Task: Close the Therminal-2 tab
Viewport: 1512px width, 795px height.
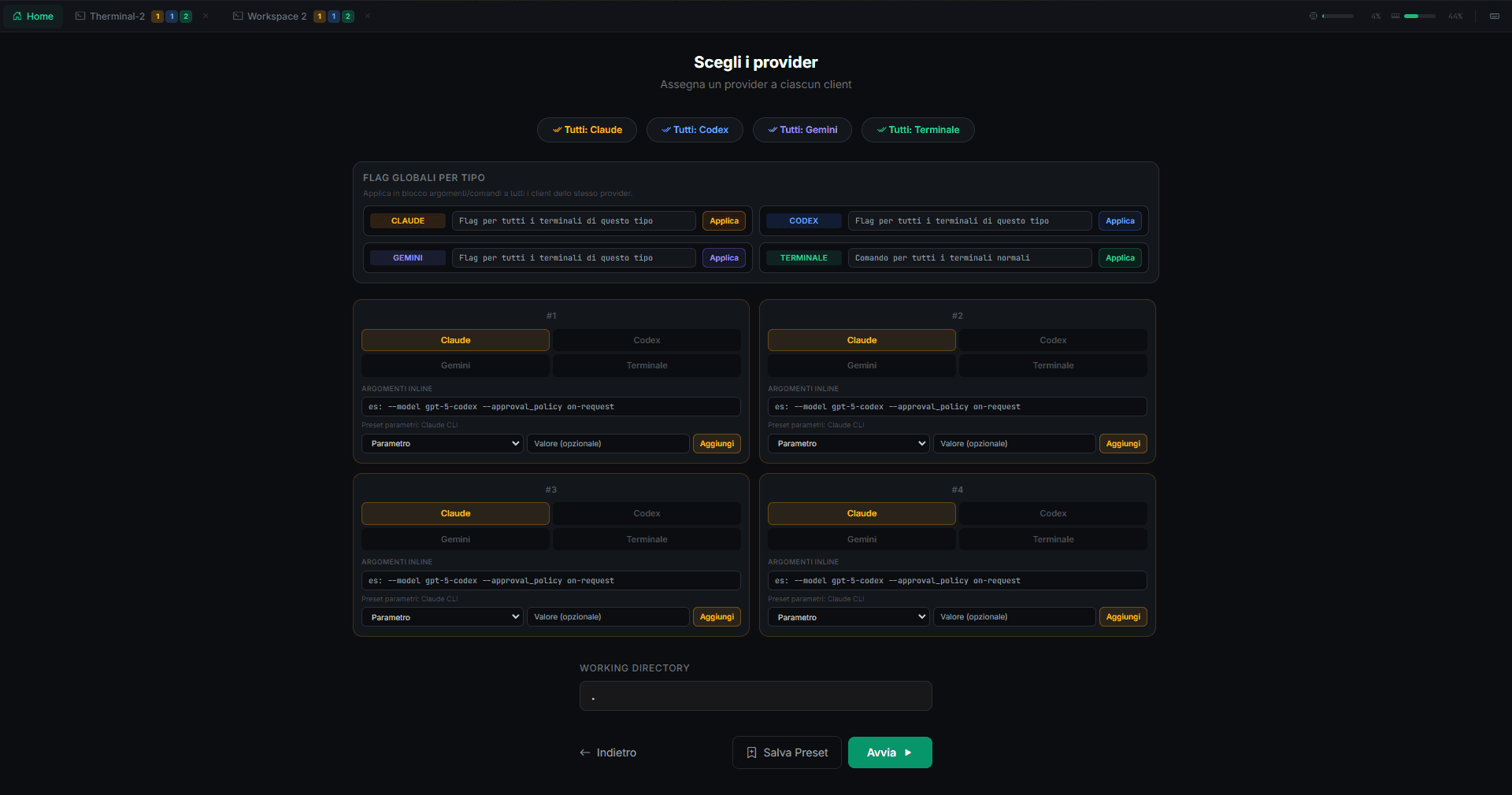Action: pos(206,17)
